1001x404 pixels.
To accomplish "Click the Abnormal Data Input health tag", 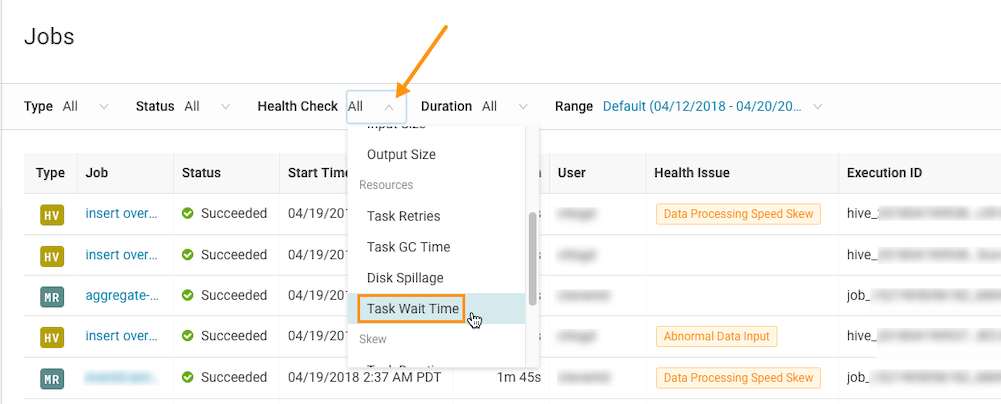I will pos(715,336).
